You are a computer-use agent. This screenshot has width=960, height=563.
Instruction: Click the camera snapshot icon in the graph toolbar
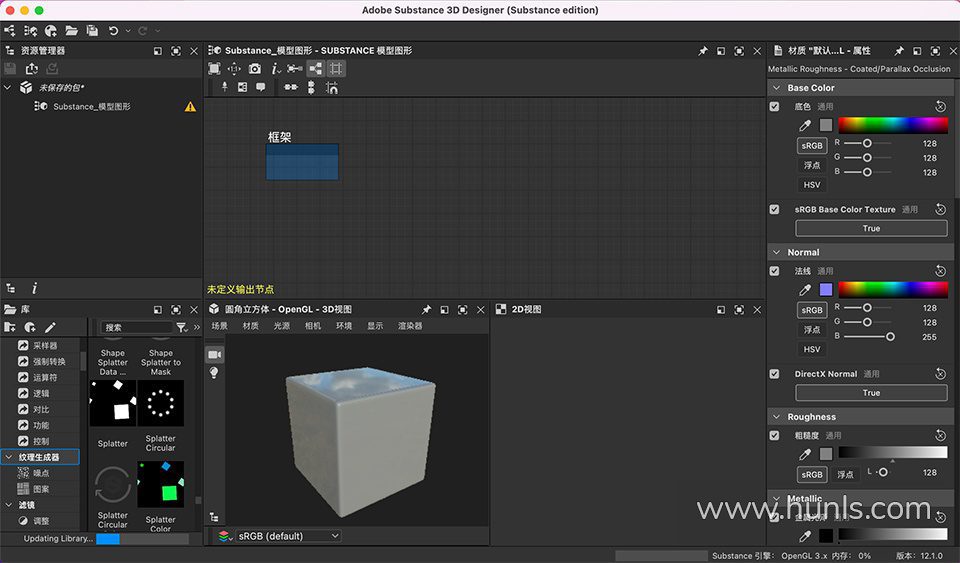click(x=255, y=69)
